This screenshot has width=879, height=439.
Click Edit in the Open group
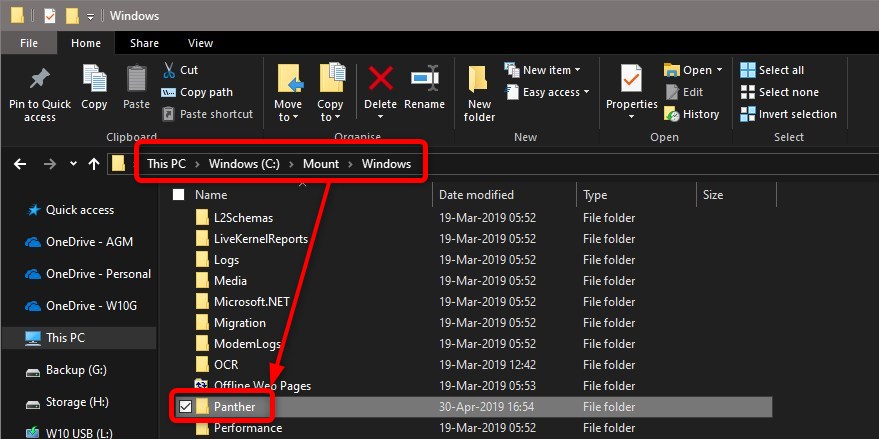684,92
